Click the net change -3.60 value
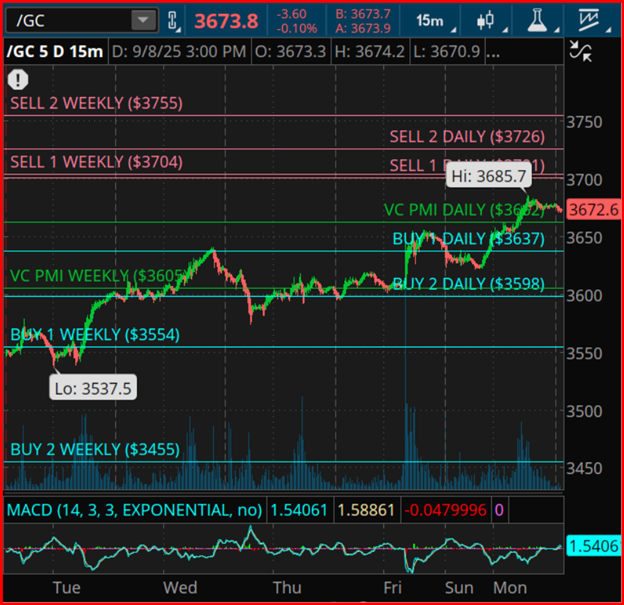This screenshot has height=605, width=624. pos(292,14)
